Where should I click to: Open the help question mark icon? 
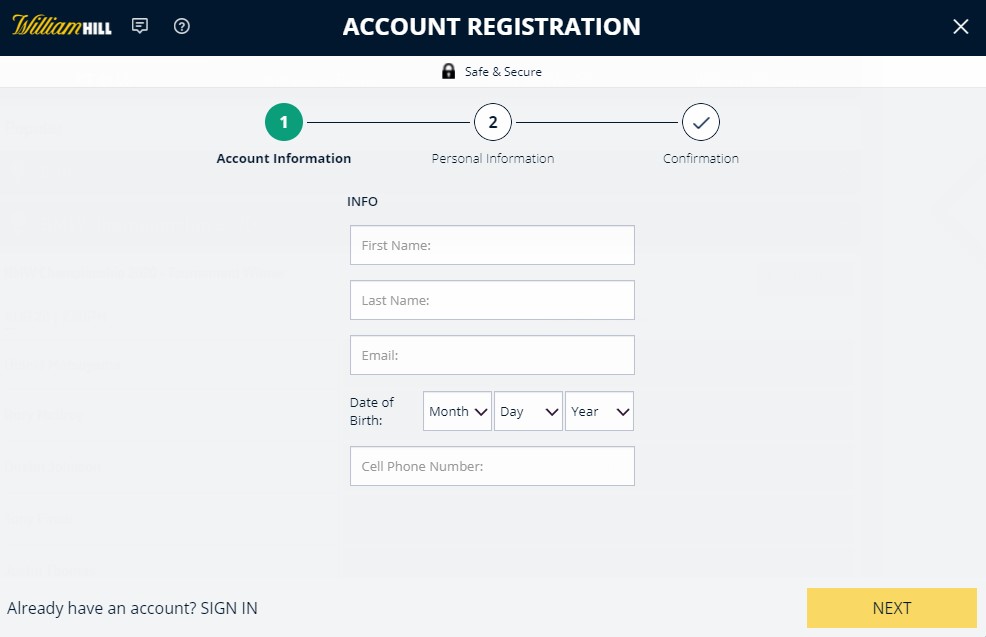pyautogui.click(x=182, y=26)
